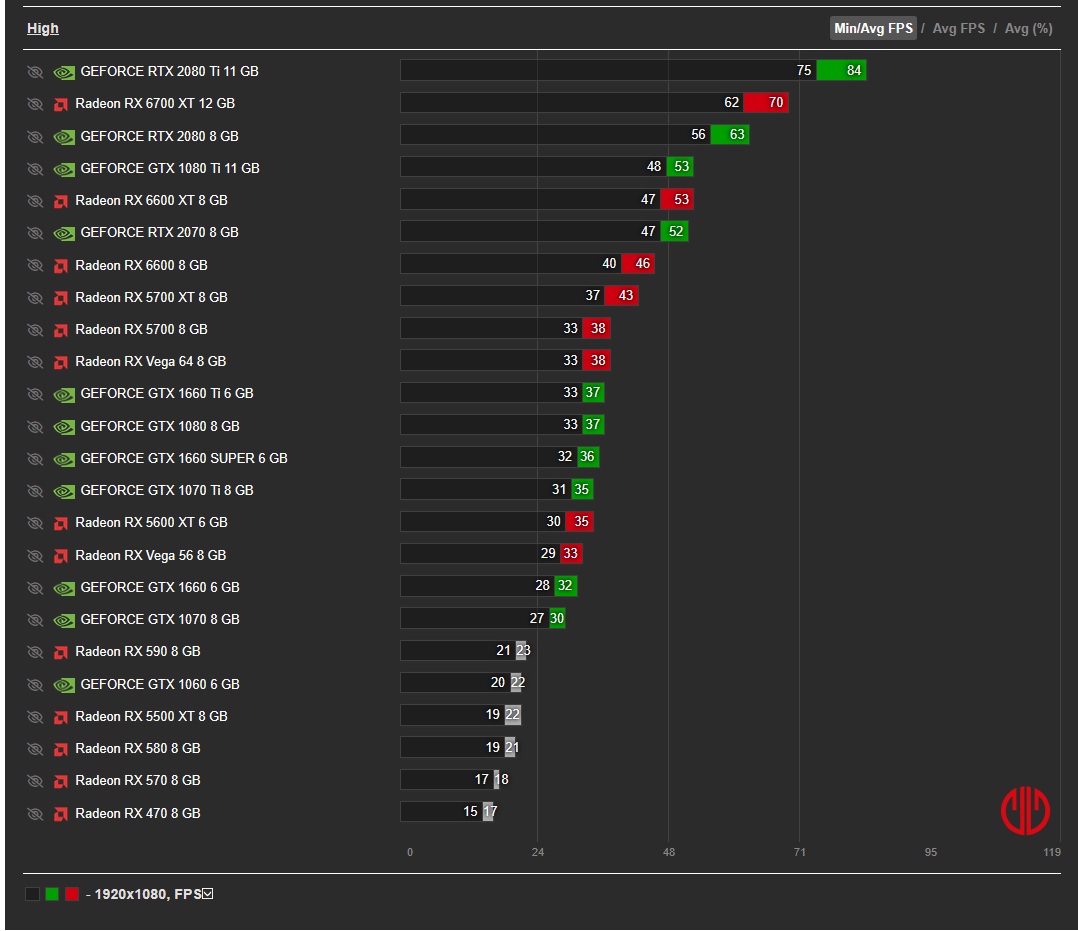Viewport: 1078px width, 931px height.
Task: Toggle visibility of Radeon RX 590 8 GB
Action: [x=35, y=652]
